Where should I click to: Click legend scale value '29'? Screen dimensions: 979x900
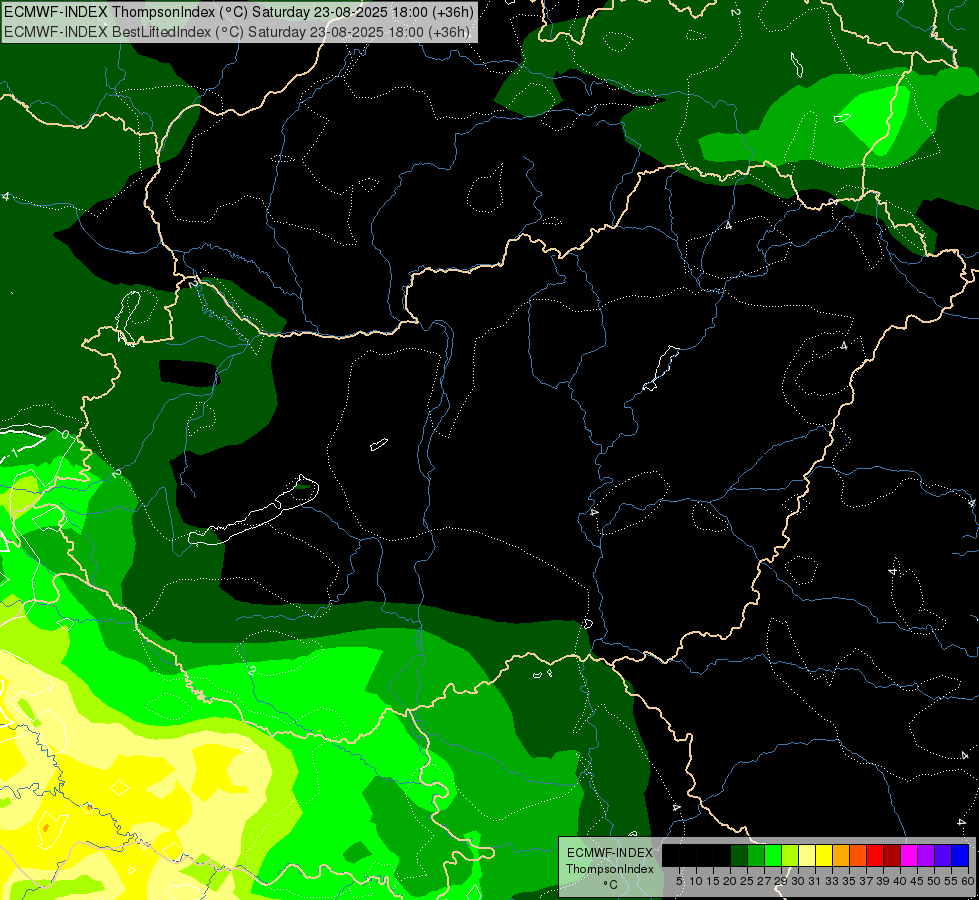[781, 881]
